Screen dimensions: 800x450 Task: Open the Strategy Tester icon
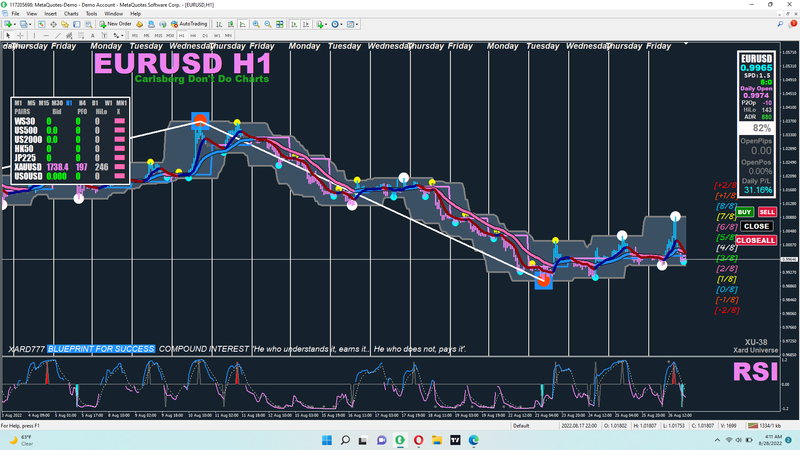coord(88,24)
